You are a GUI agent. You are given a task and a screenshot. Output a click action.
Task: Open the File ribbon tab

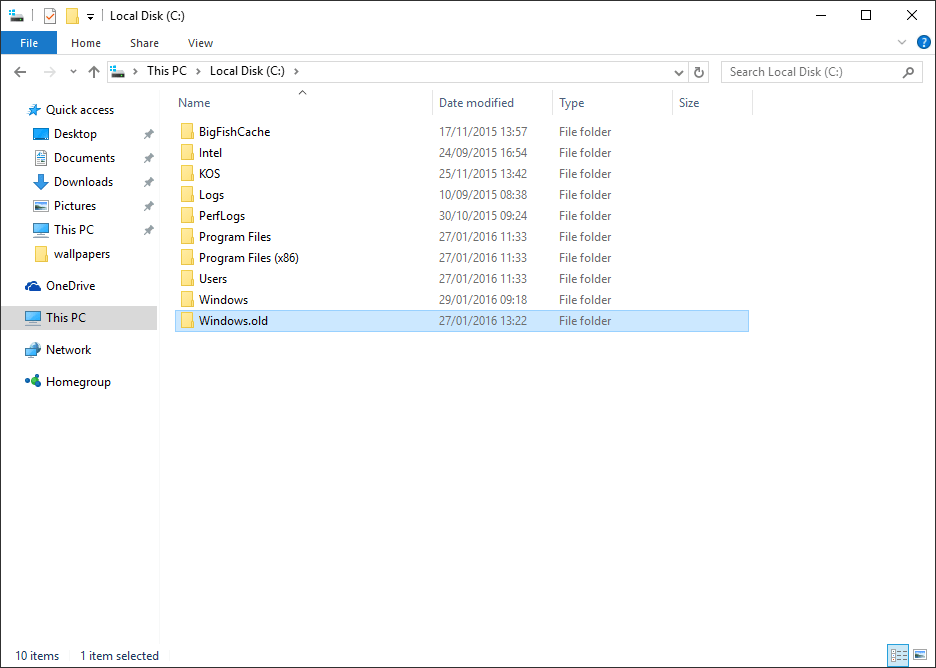click(29, 43)
